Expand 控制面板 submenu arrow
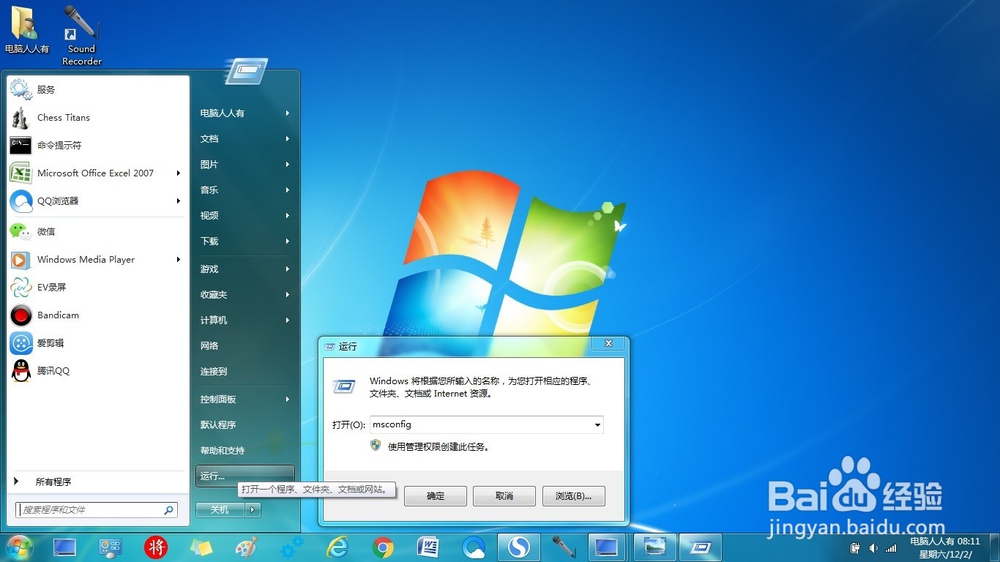1000x562 pixels. click(x=288, y=399)
